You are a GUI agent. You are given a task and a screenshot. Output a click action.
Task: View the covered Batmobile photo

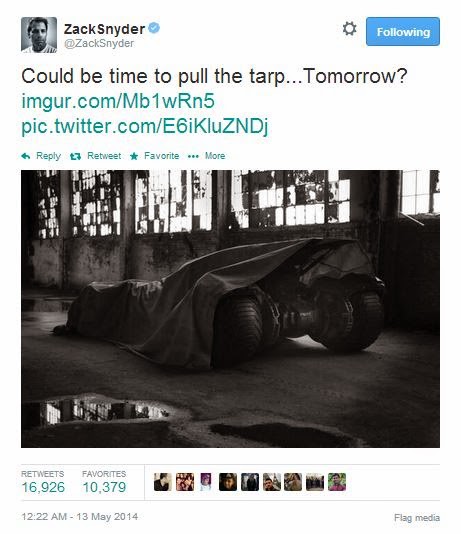tap(230, 309)
